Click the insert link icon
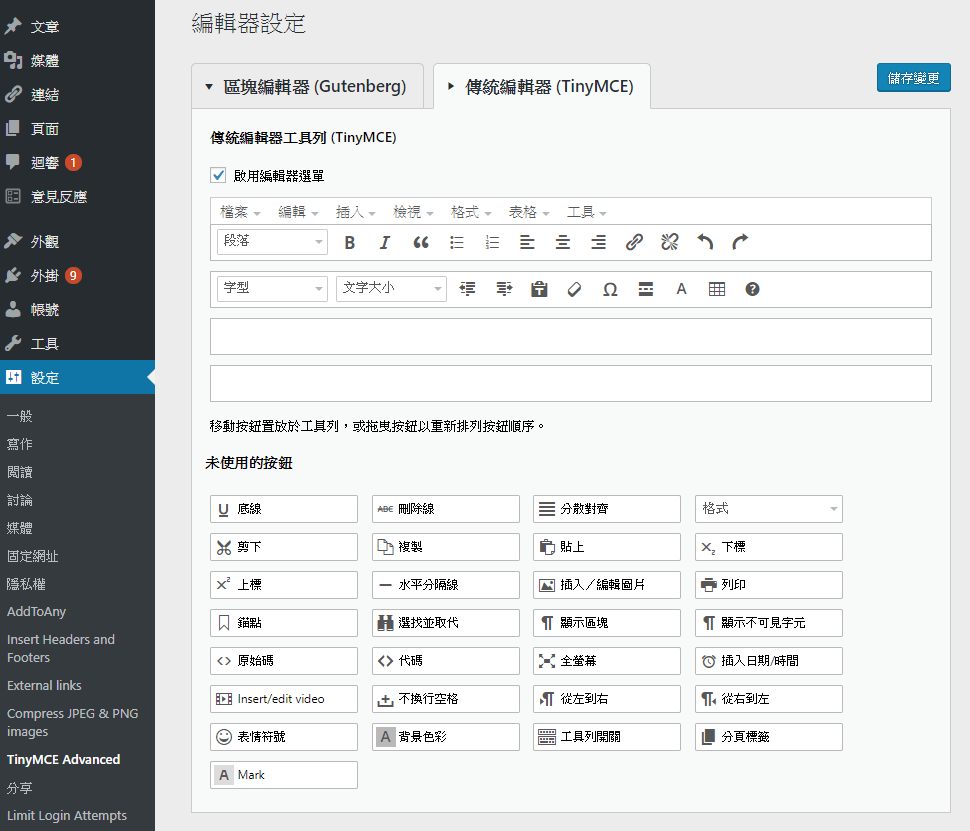The width and height of the screenshot is (970, 831). (x=634, y=242)
